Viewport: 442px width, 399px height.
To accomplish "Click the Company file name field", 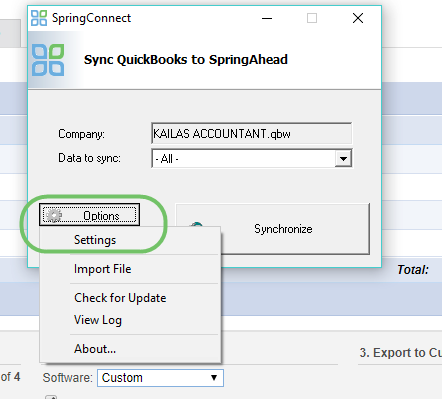I will click(251, 134).
